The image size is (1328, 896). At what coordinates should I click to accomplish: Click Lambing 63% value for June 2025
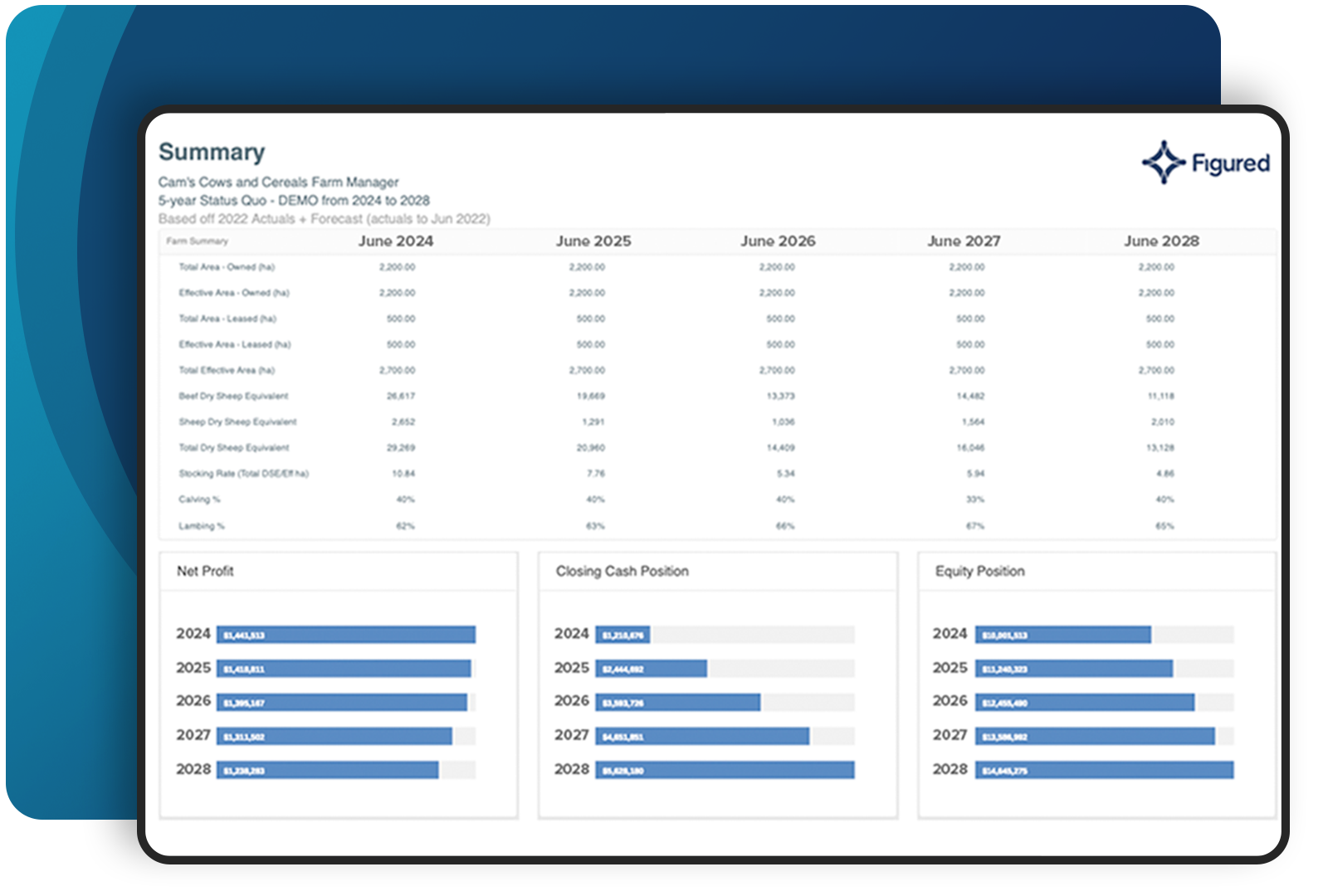(x=596, y=526)
